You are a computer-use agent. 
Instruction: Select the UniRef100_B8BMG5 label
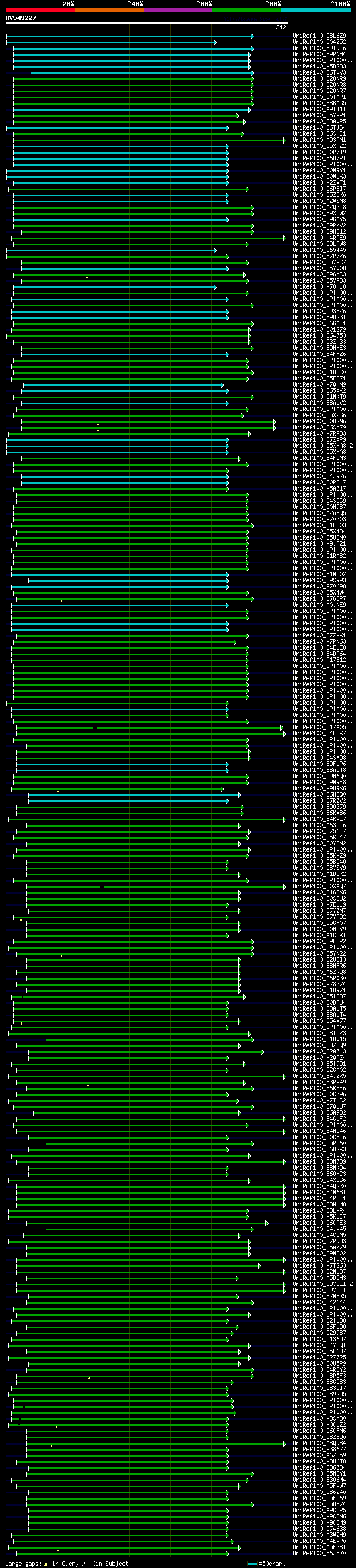point(319,103)
